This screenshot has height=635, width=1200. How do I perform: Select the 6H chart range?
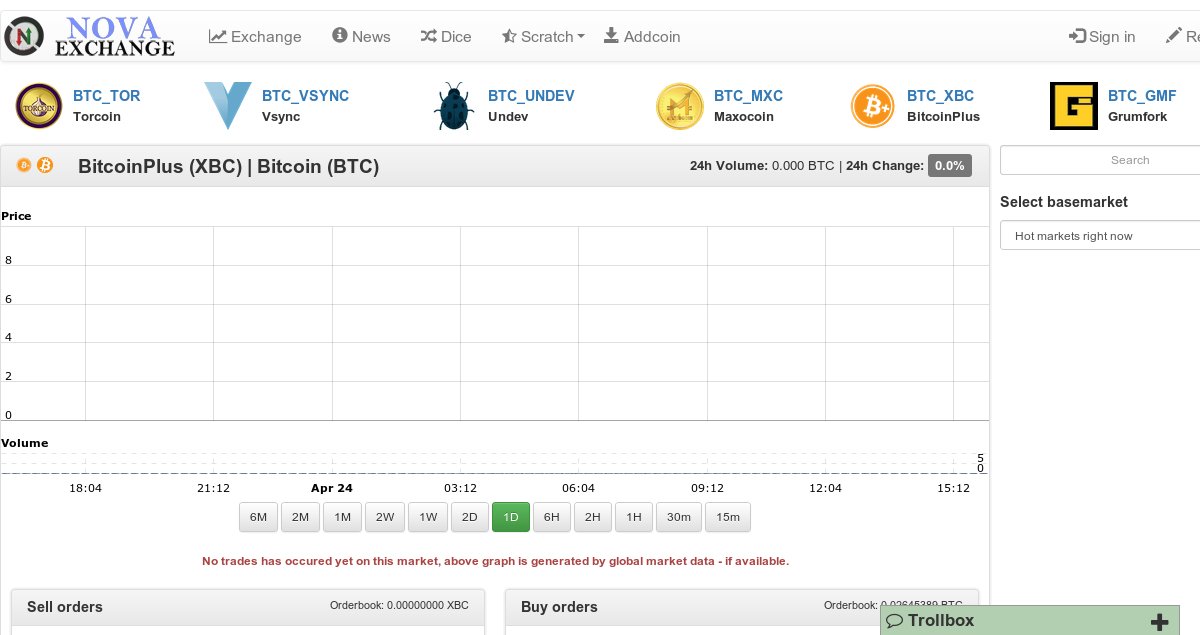(x=552, y=517)
